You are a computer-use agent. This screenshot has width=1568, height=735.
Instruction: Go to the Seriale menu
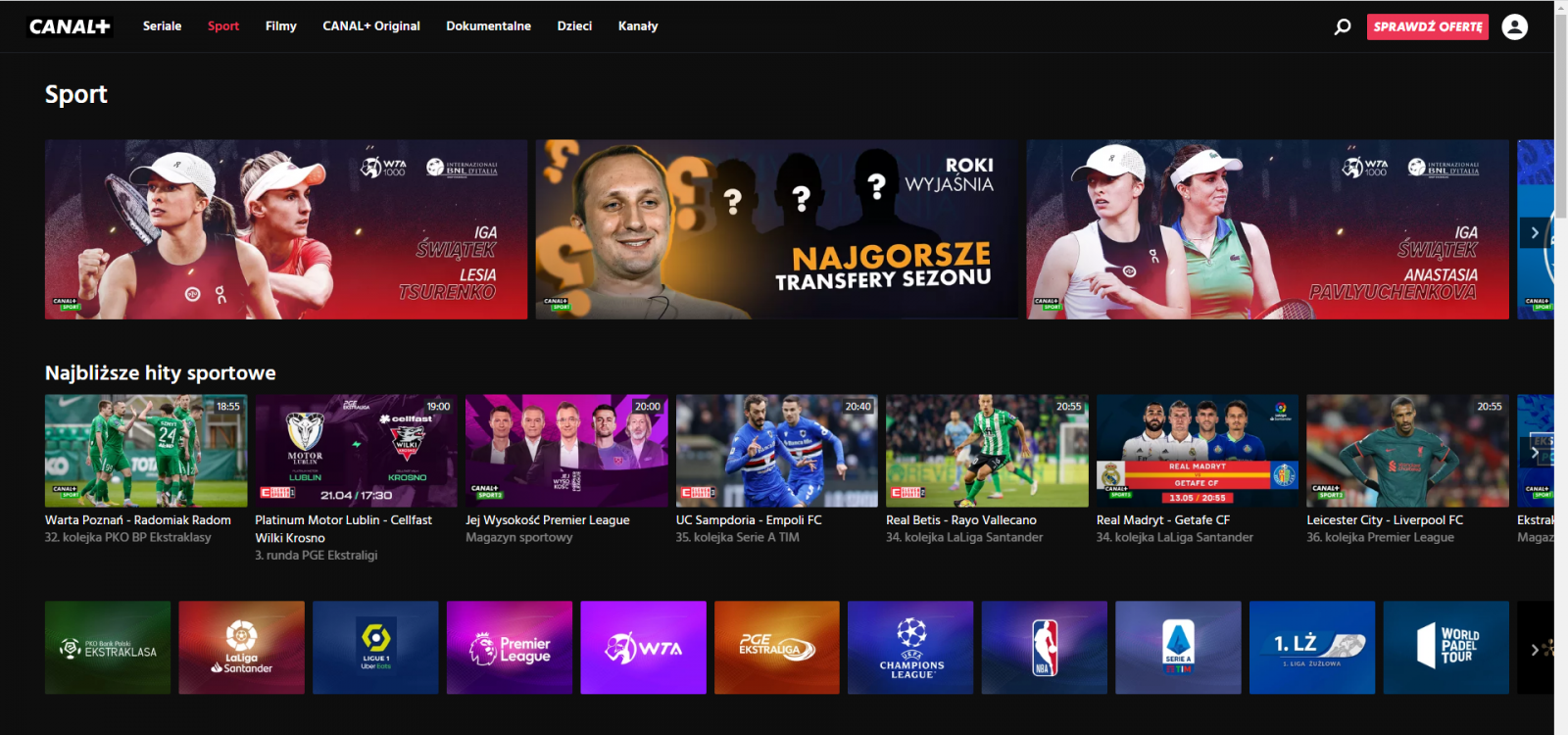pyautogui.click(x=162, y=26)
